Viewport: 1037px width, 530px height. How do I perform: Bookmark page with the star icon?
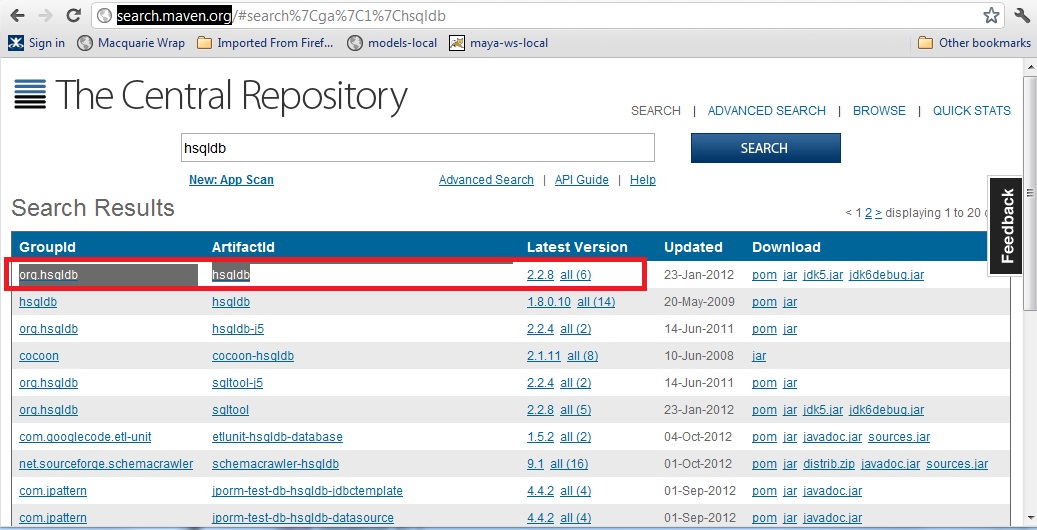[x=991, y=15]
